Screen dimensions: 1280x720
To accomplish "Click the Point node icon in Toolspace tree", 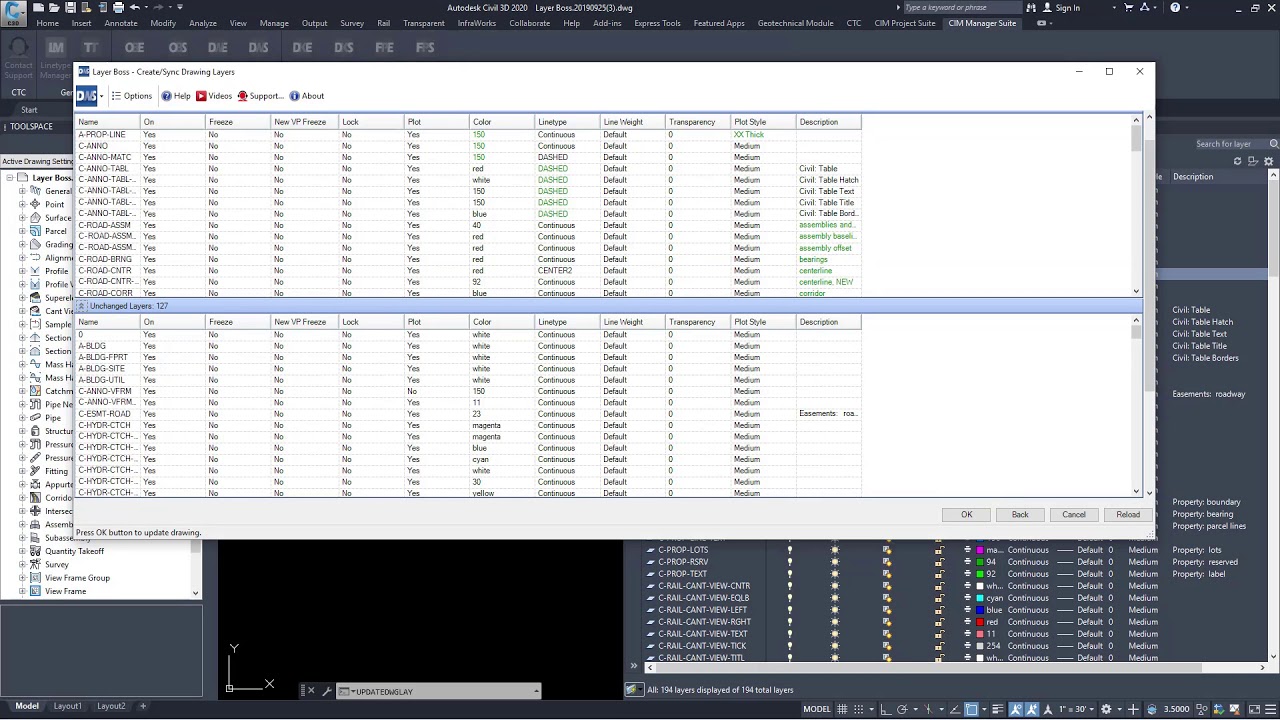I will [x=35, y=204].
